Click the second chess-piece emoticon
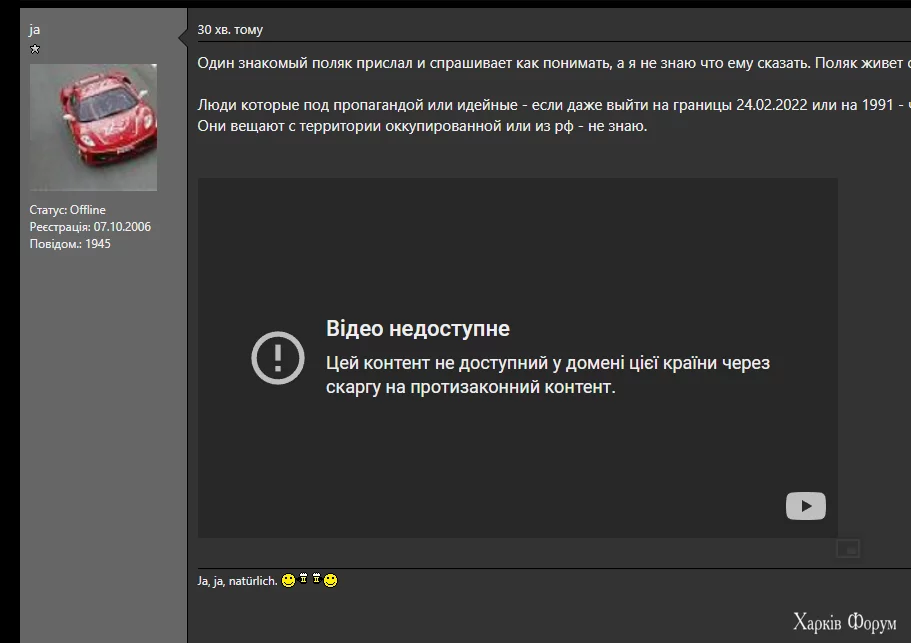Viewport: 911px width, 643px height. click(x=317, y=579)
